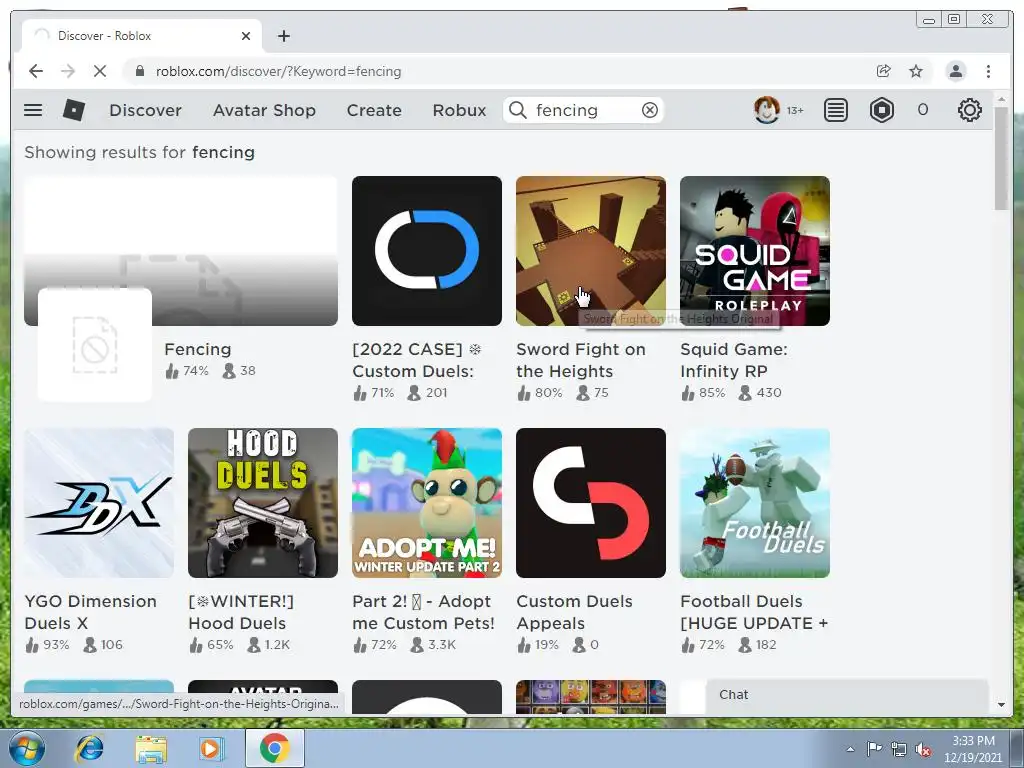
Task: Open Sword Fight on the Heights title
Action: [x=581, y=360]
